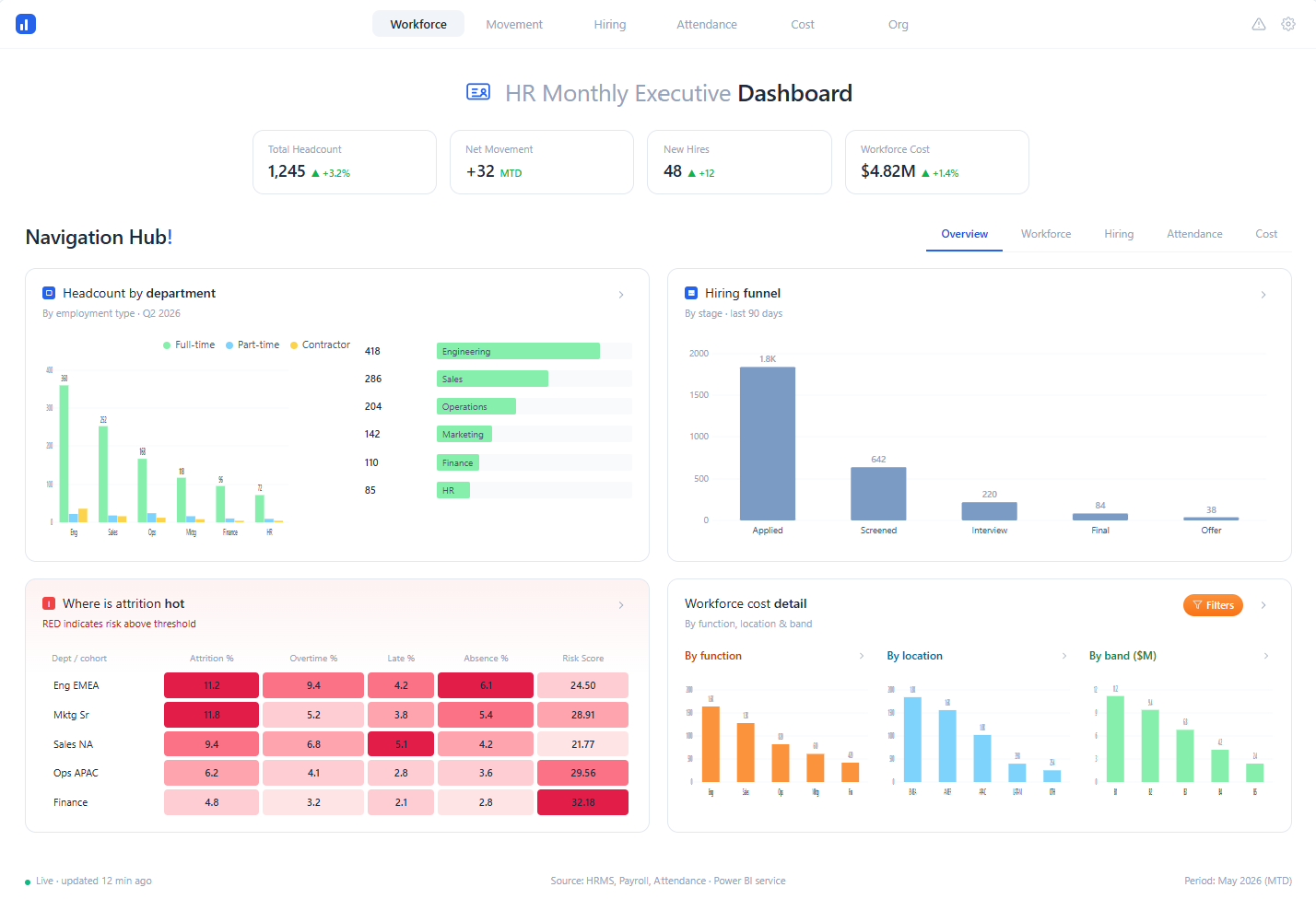Click the blue Hiring funnel card icon

click(x=691, y=293)
